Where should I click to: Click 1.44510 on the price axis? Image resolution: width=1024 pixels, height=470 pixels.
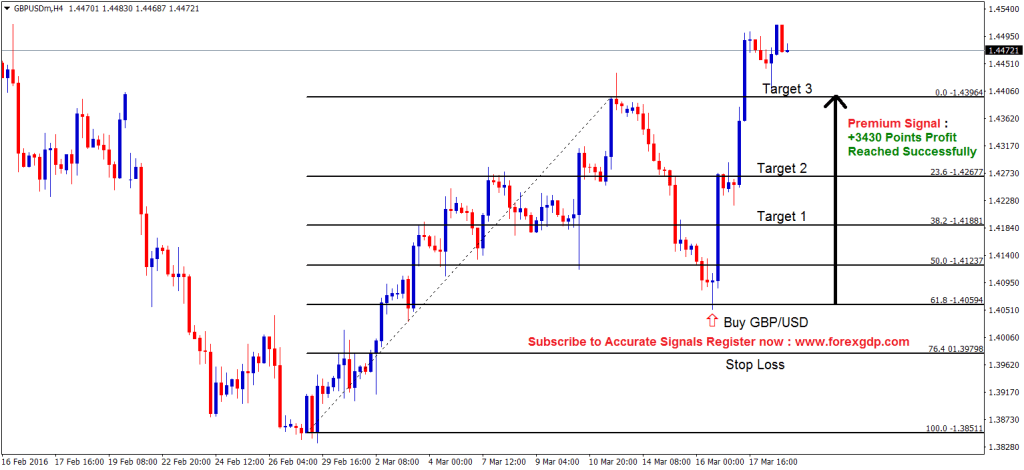click(1004, 64)
